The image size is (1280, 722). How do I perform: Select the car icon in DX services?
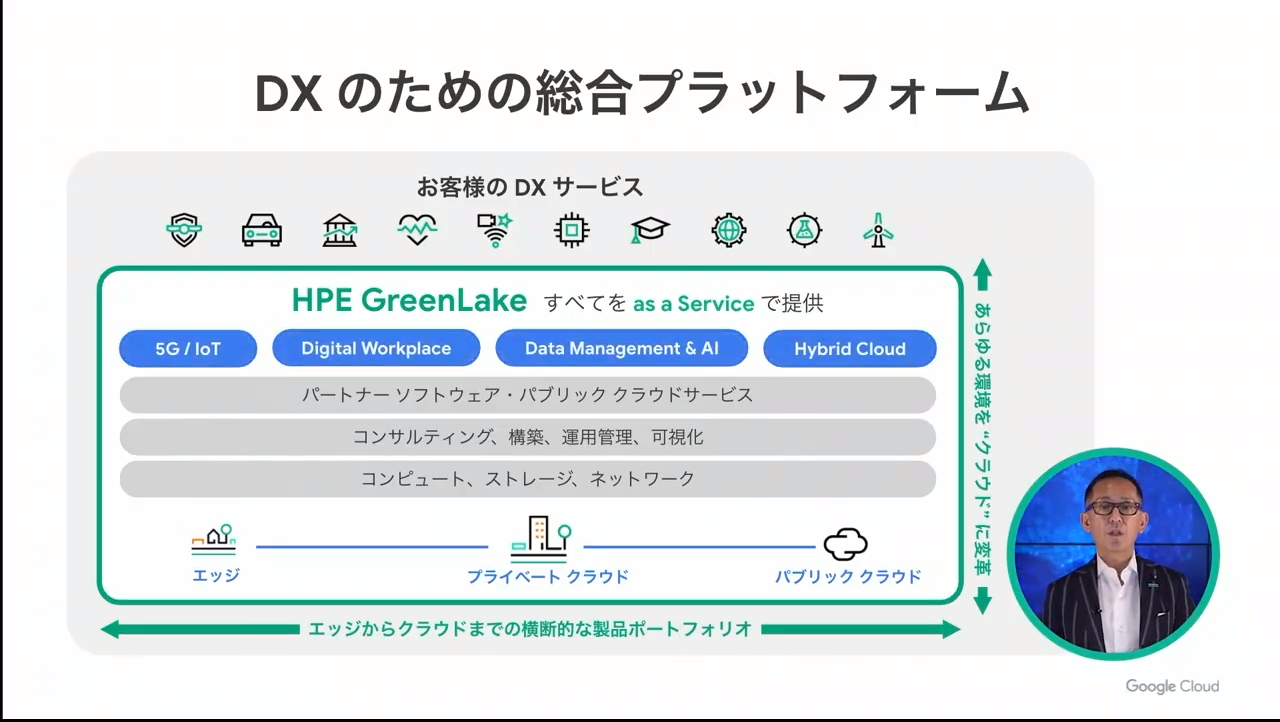(x=262, y=231)
